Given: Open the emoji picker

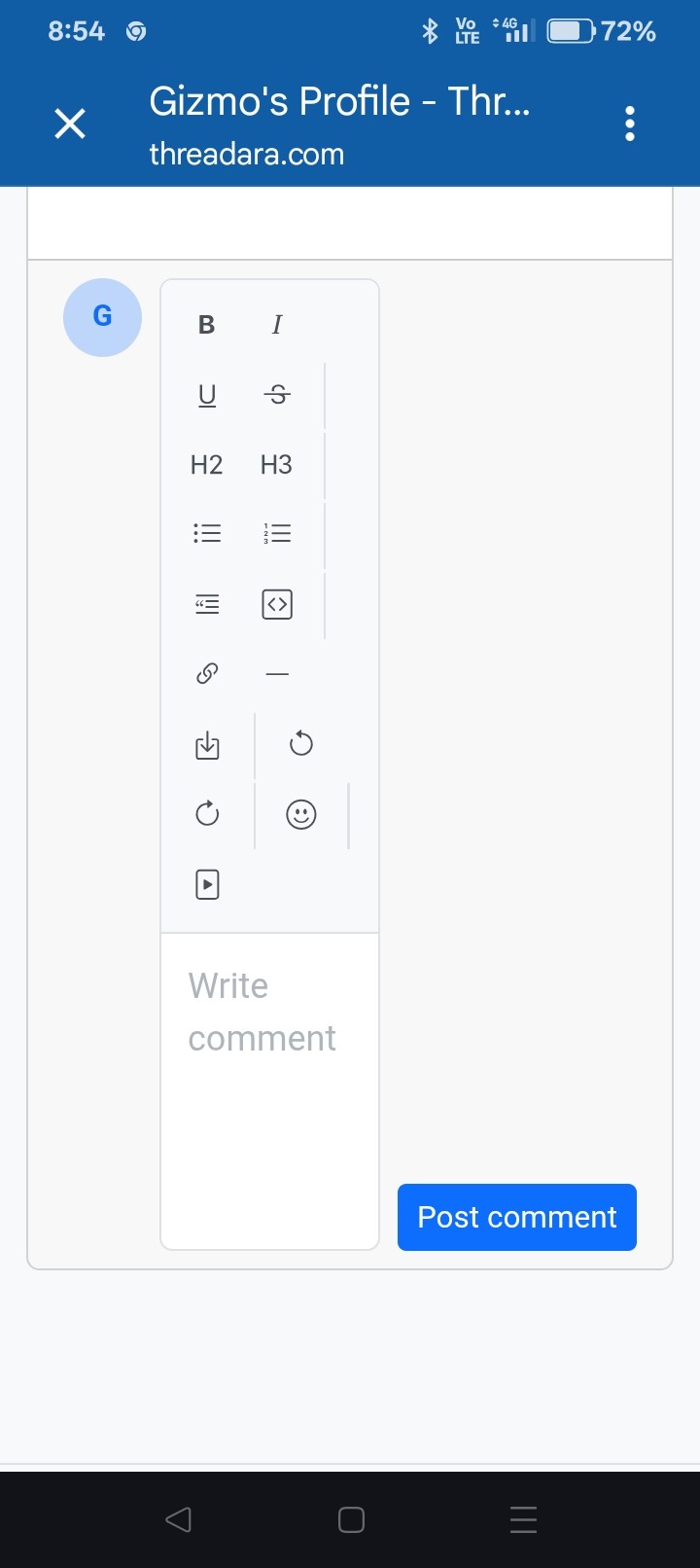Looking at the screenshot, I should coord(301,814).
